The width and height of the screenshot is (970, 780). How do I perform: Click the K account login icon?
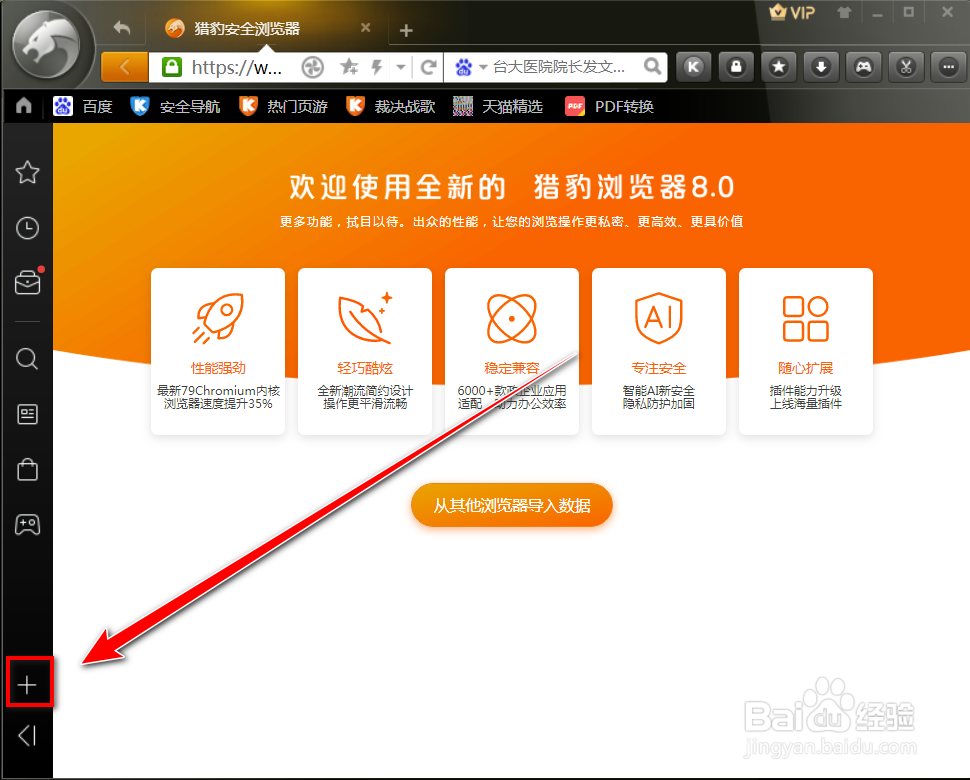click(693, 67)
